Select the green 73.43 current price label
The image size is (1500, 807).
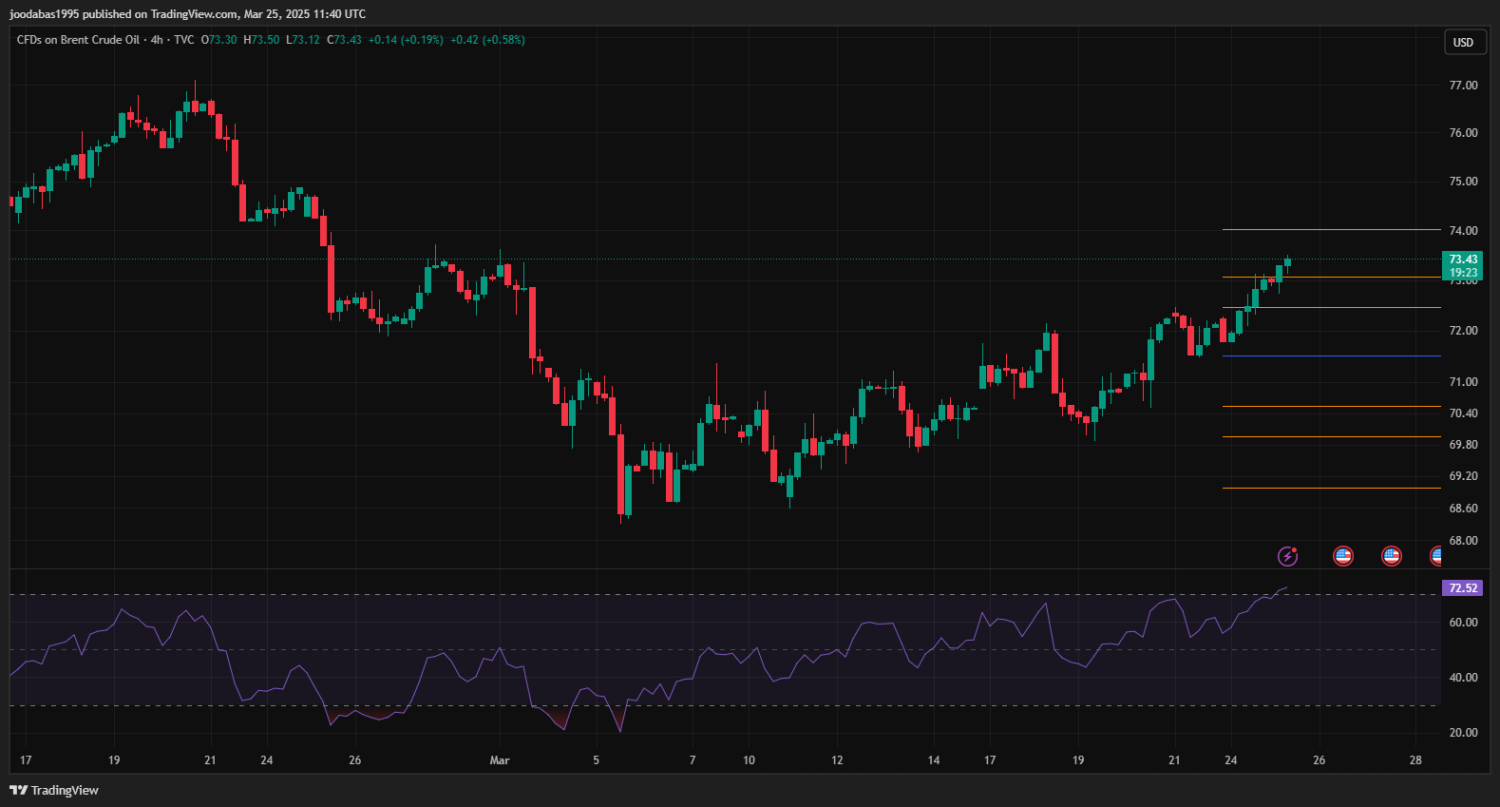tap(1463, 259)
